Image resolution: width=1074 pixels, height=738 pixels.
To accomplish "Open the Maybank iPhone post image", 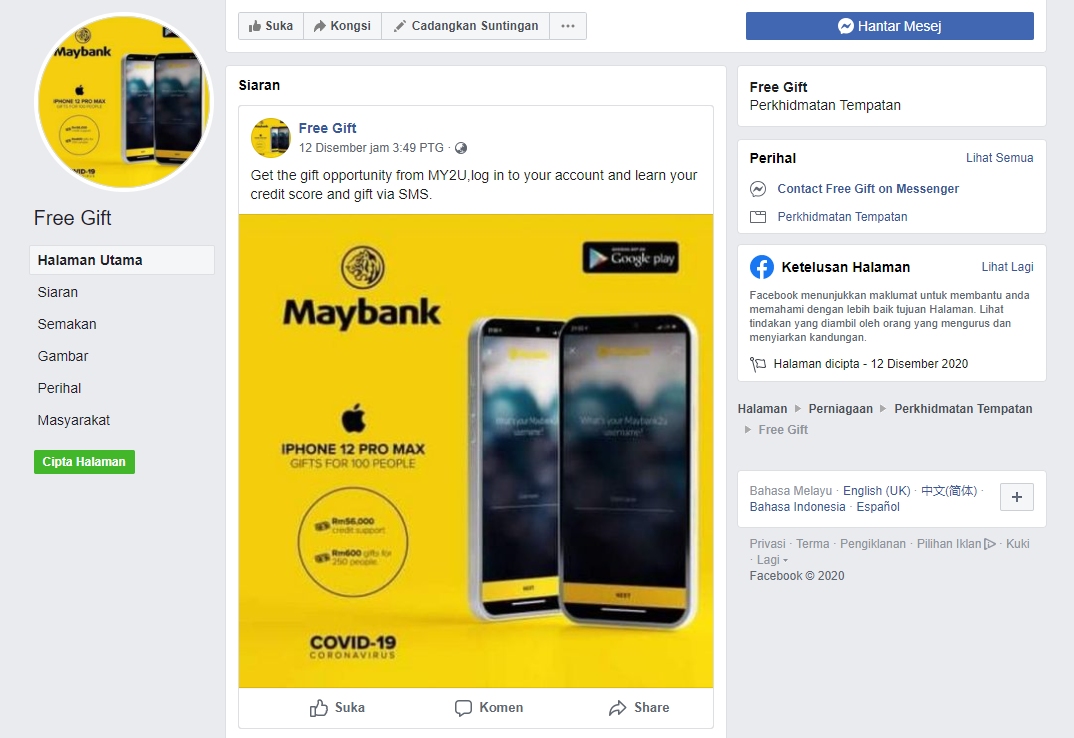I will point(476,451).
